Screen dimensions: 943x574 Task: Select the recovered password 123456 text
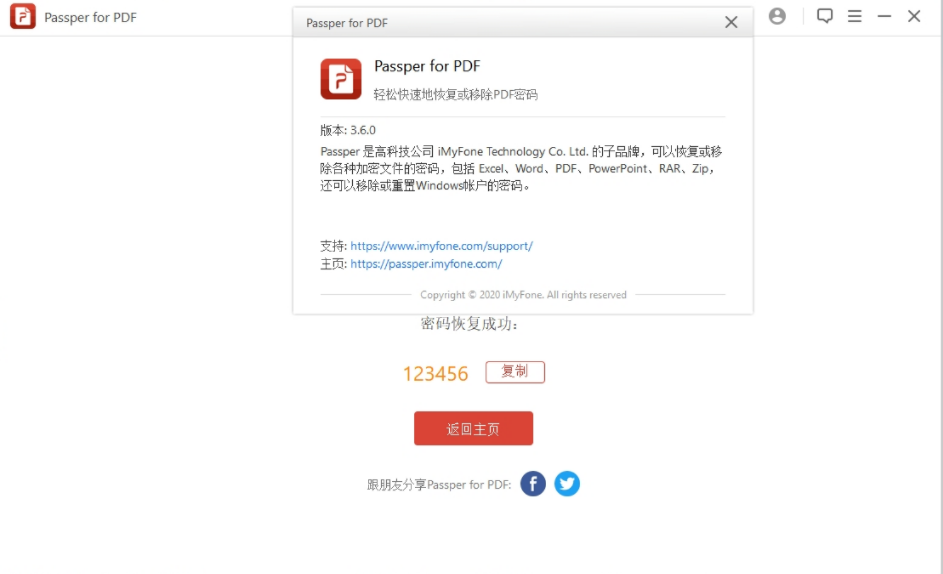pyautogui.click(x=435, y=374)
